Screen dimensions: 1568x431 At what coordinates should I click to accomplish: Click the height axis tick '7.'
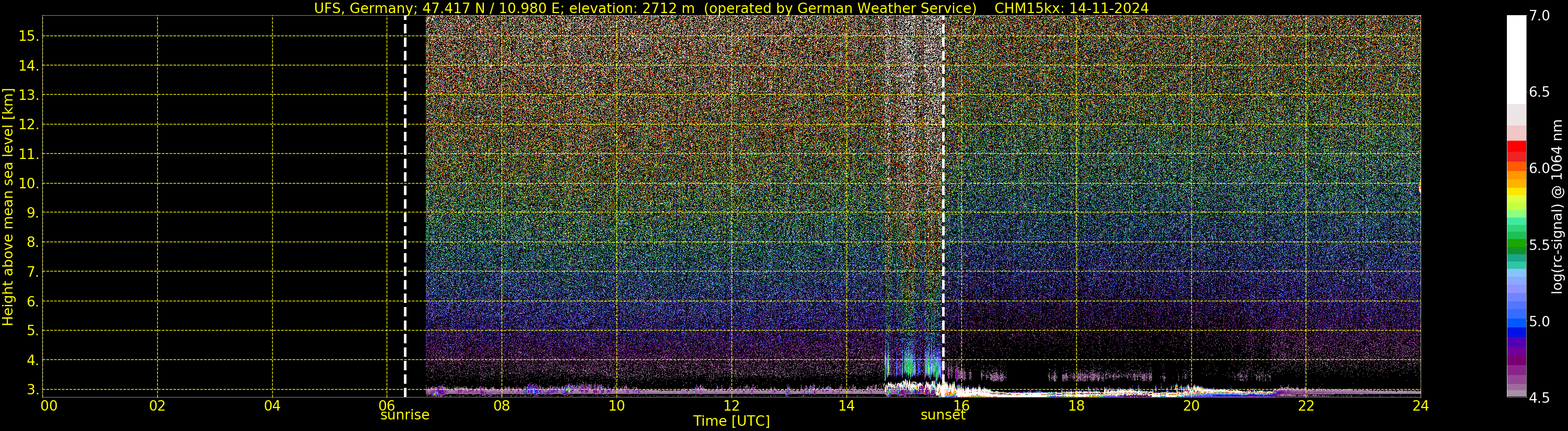coord(33,272)
